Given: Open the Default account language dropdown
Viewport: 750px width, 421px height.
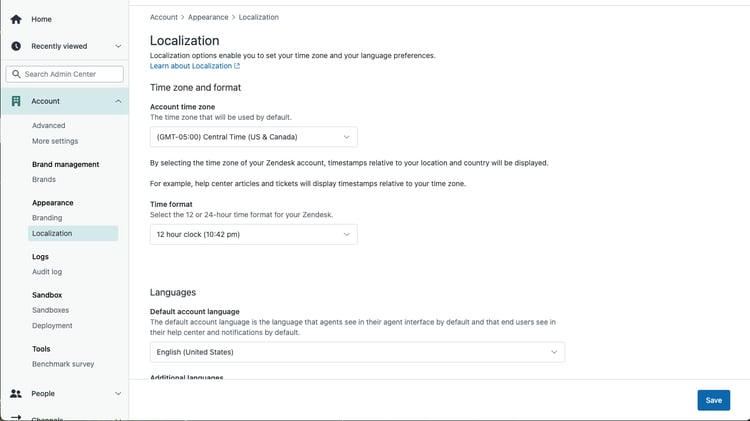Looking at the screenshot, I should coord(357,352).
